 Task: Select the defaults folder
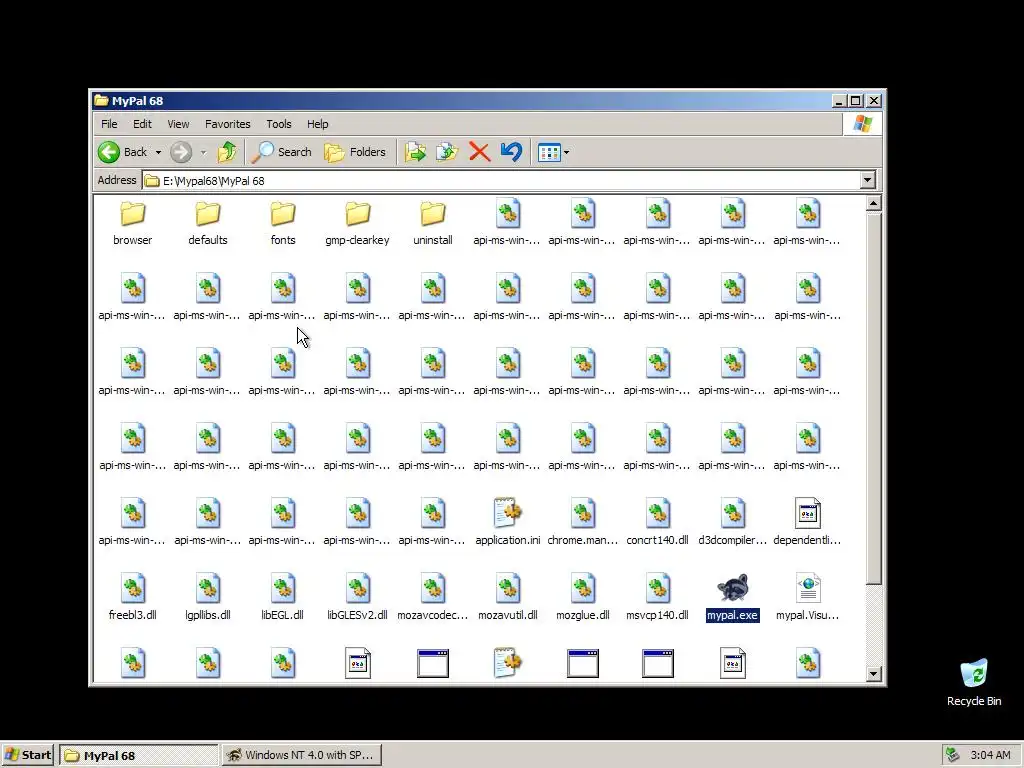[208, 223]
